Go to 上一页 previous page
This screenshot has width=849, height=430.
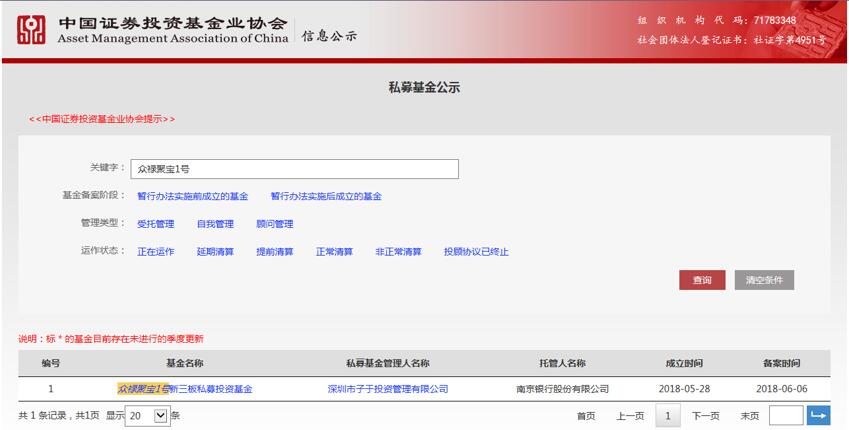[630, 416]
